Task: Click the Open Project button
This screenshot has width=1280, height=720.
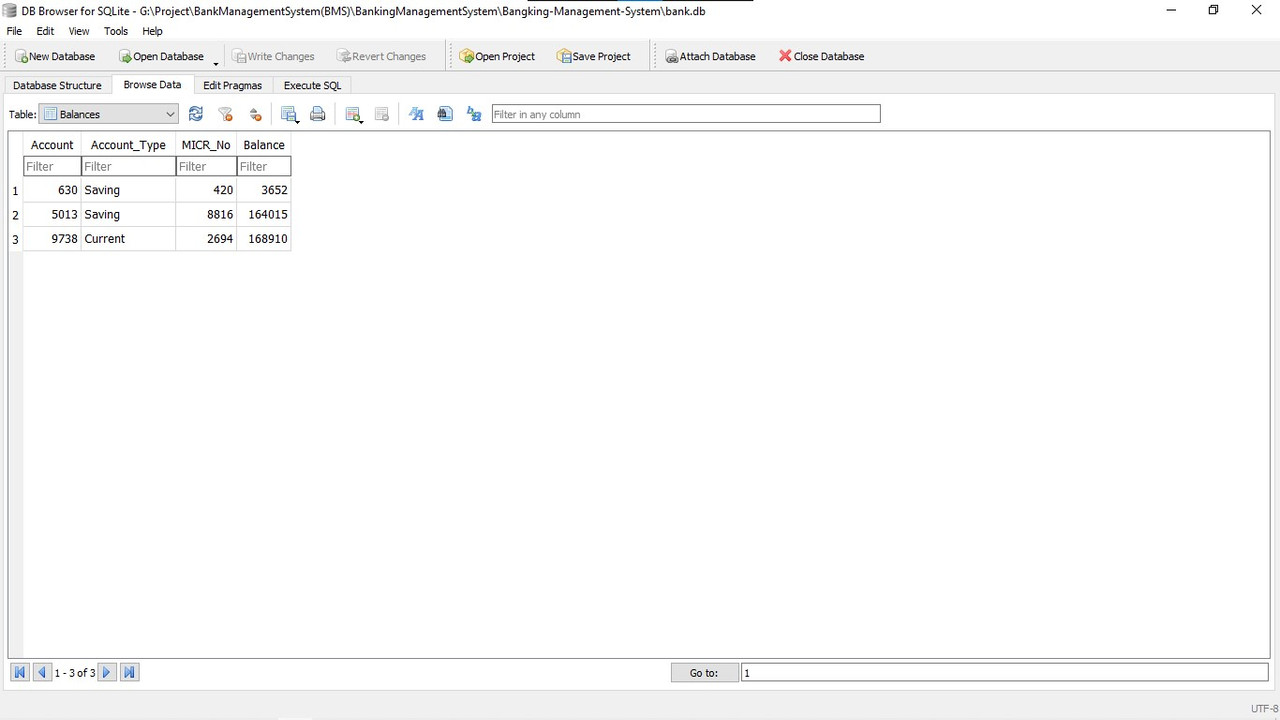Action: click(x=498, y=56)
